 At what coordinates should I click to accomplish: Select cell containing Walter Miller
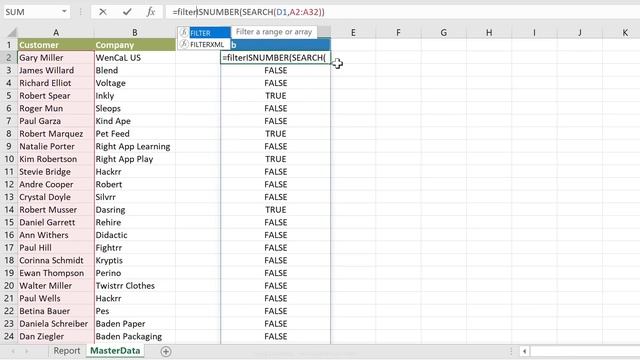pyautogui.click(x=56, y=285)
